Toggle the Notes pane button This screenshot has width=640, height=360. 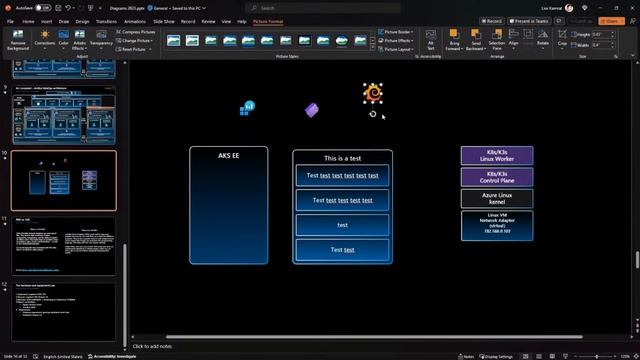[466, 356]
